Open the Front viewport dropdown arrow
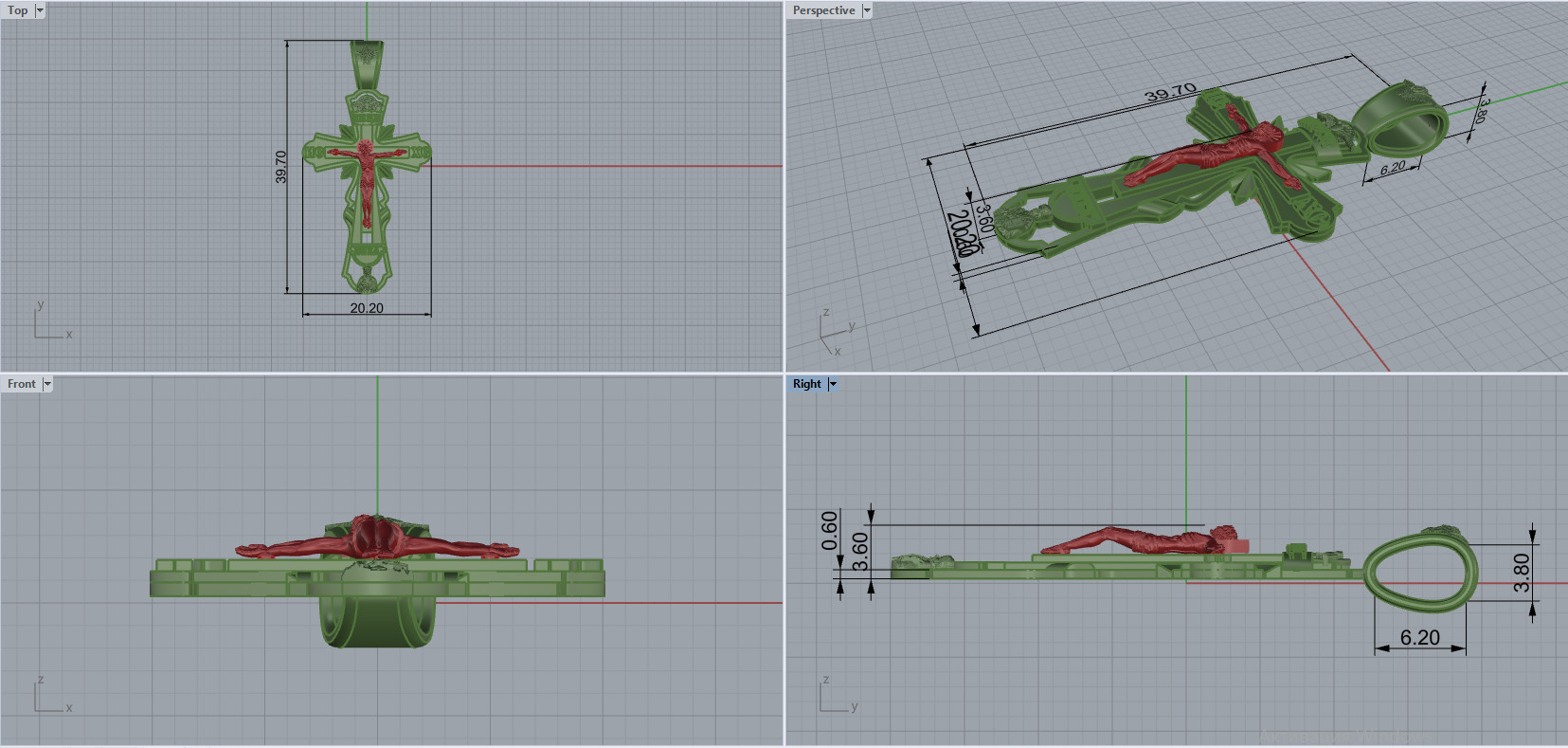Viewport: 1568px width, 748px height. pyautogui.click(x=47, y=384)
